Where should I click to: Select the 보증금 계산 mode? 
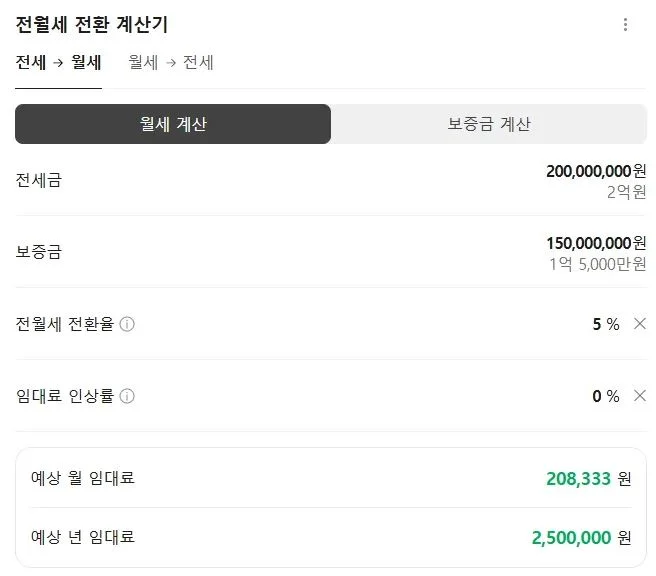tap(488, 124)
